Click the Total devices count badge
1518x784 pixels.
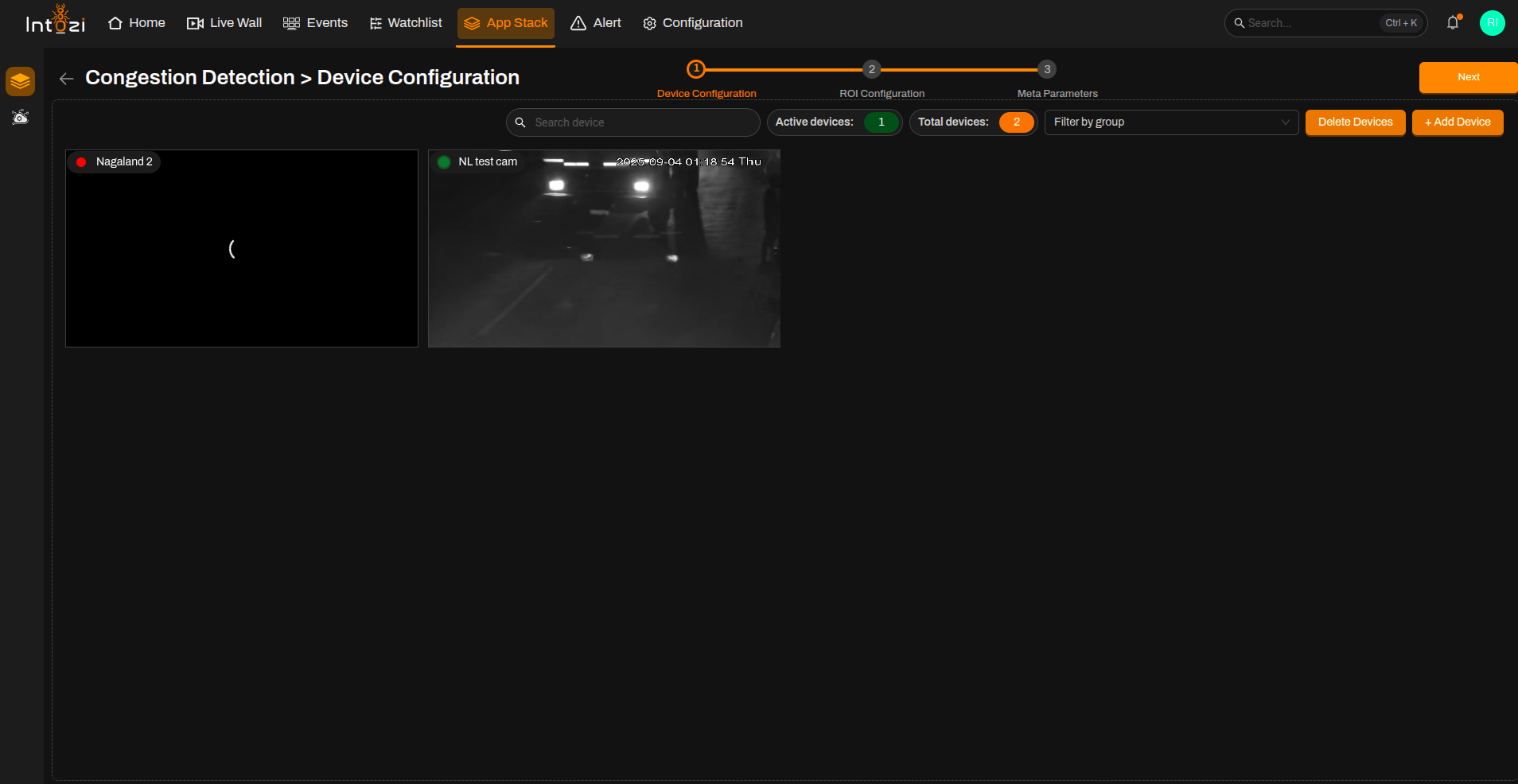pyautogui.click(x=1017, y=122)
